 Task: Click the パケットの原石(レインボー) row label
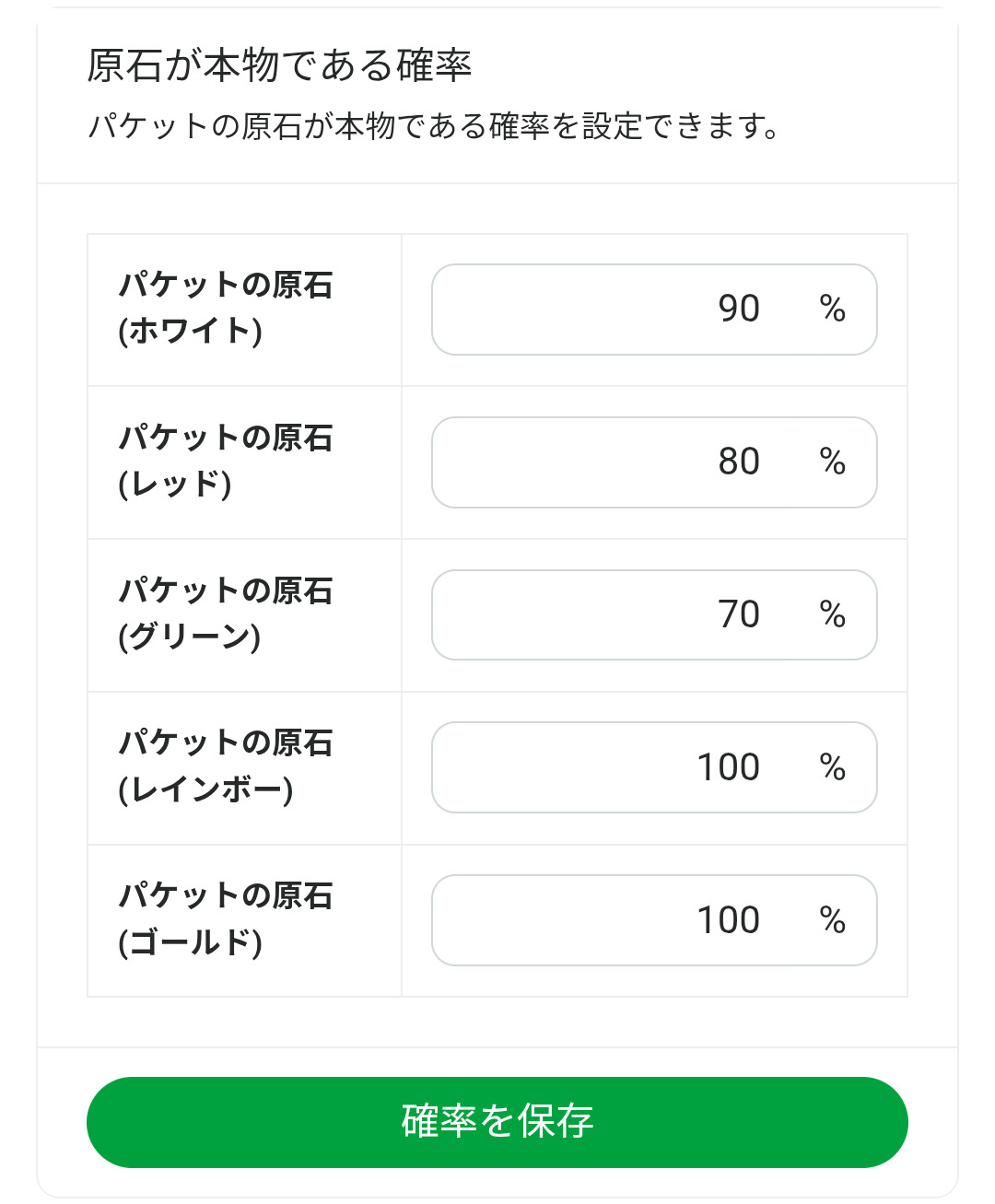[226, 766]
